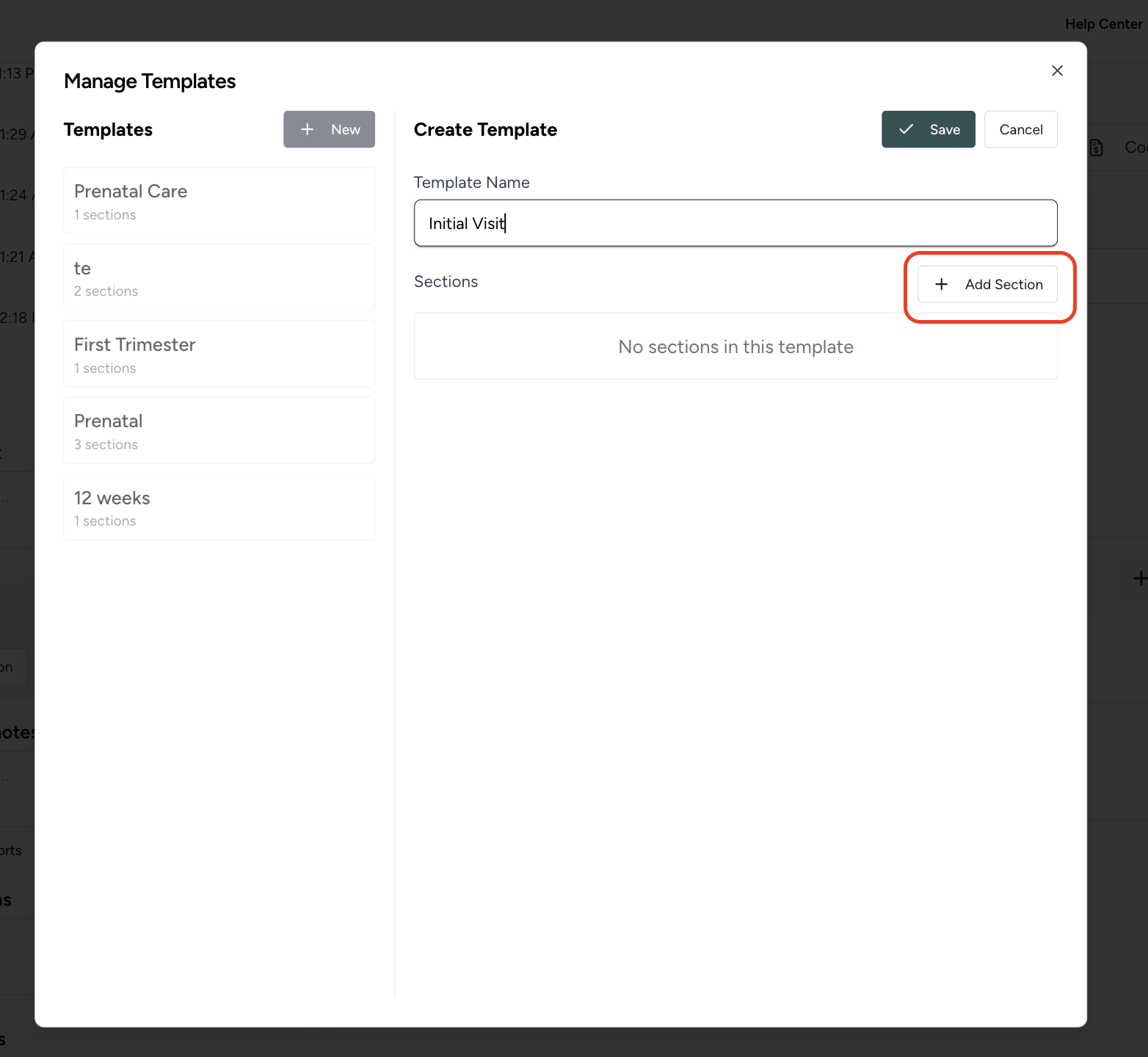
Task: Cancel template creation
Action: click(x=1021, y=129)
